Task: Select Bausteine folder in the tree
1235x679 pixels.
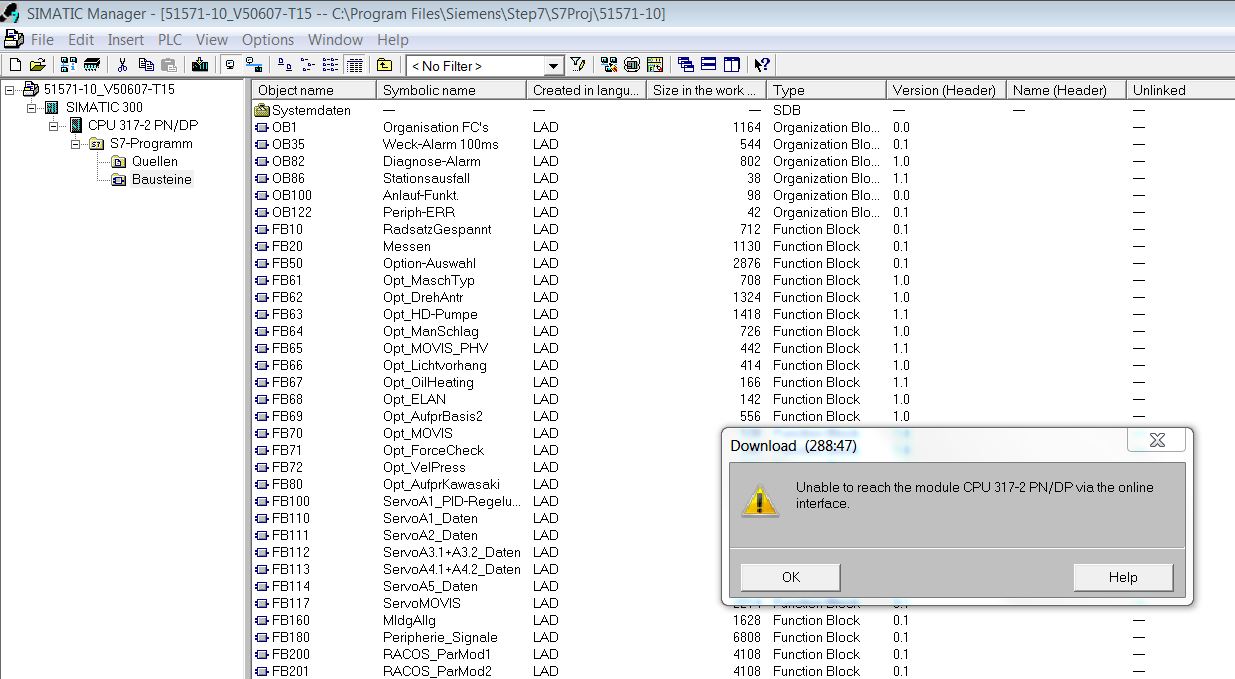Action: [152, 180]
